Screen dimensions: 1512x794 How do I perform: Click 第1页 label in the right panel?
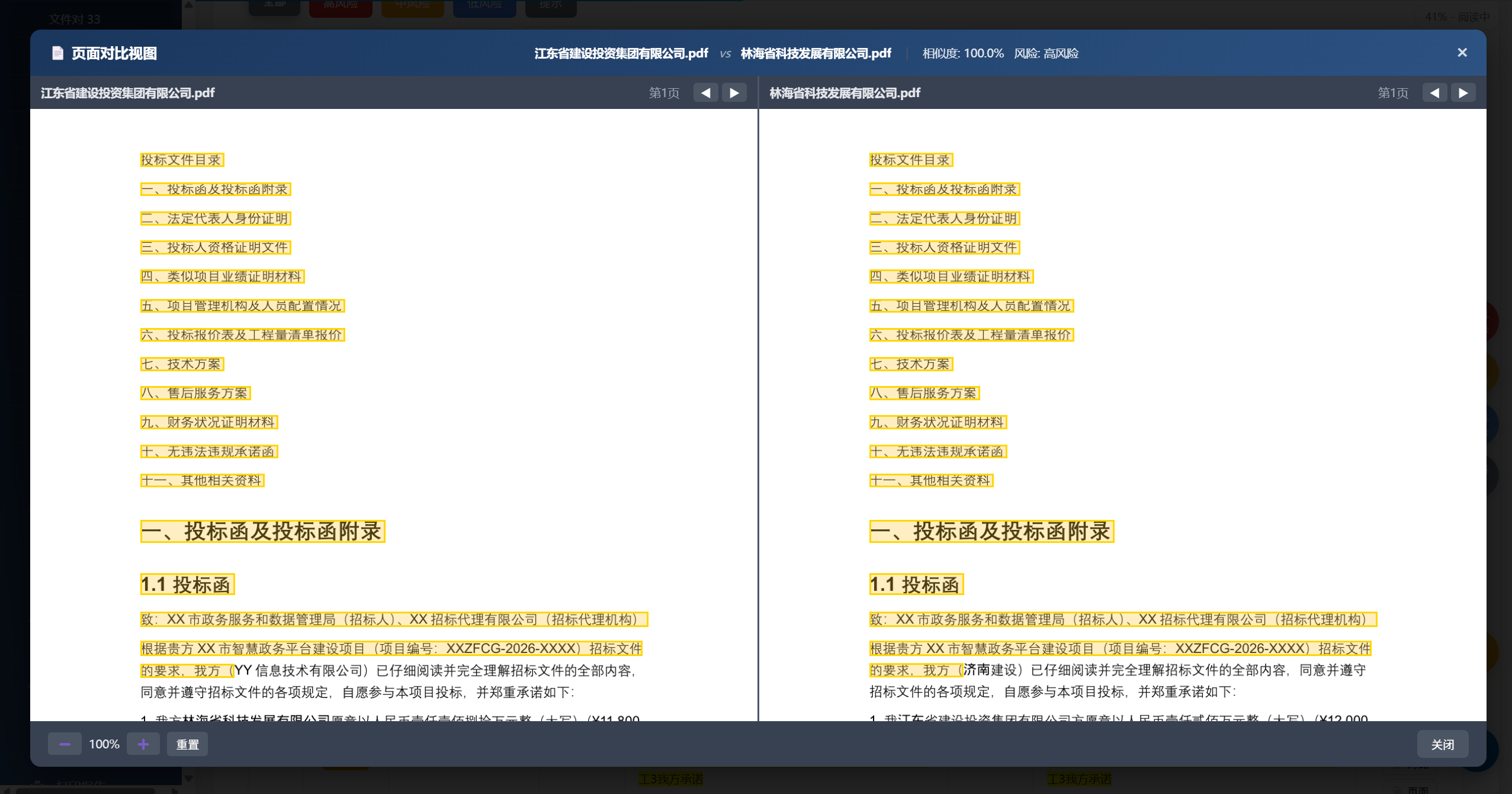point(1393,92)
